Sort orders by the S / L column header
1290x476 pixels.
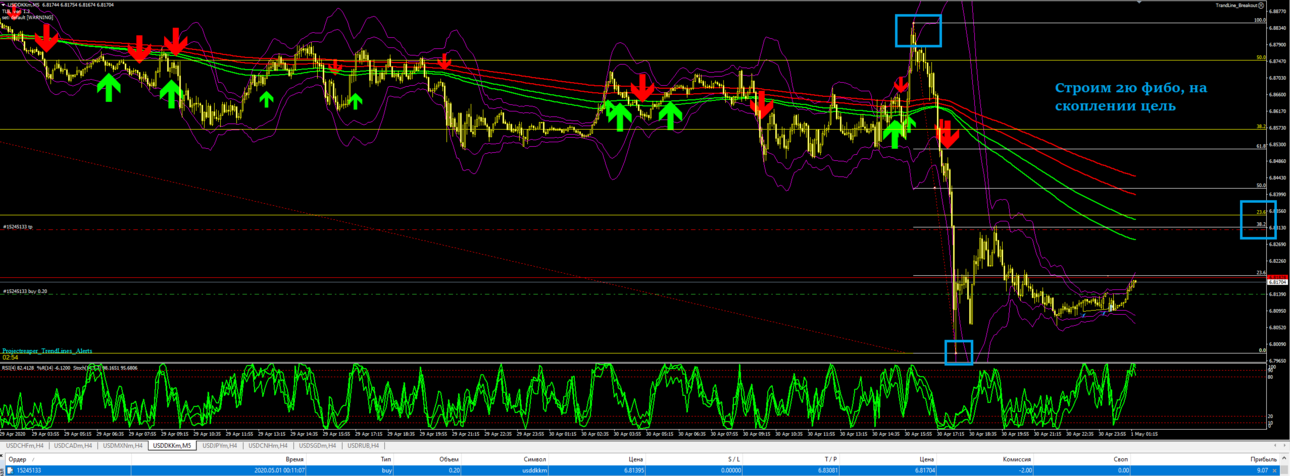(734, 459)
